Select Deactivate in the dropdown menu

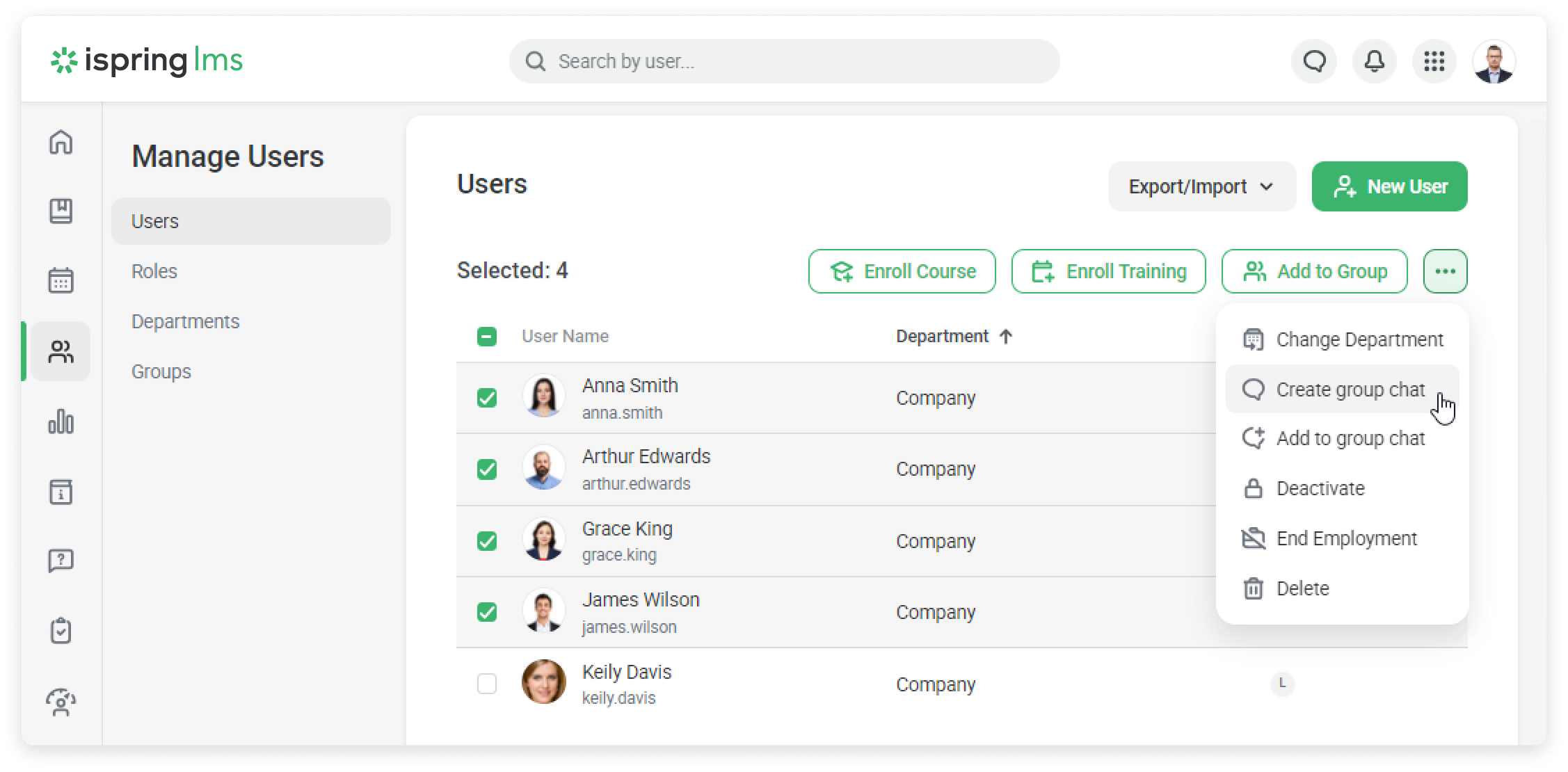click(1320, 488)
